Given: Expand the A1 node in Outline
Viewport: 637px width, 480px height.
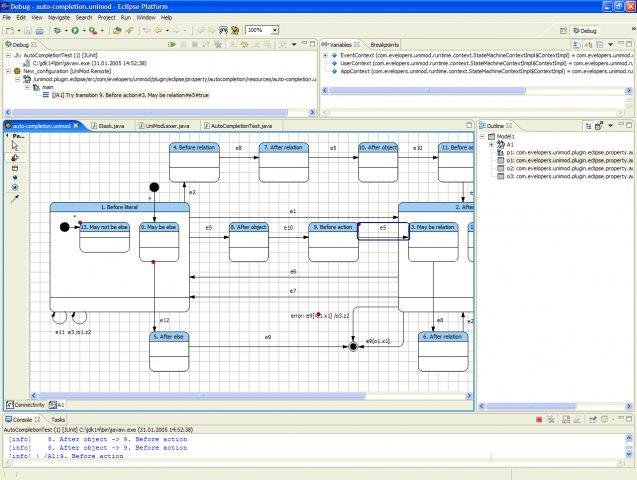Looking at the screenshot, I should (492, 144).
